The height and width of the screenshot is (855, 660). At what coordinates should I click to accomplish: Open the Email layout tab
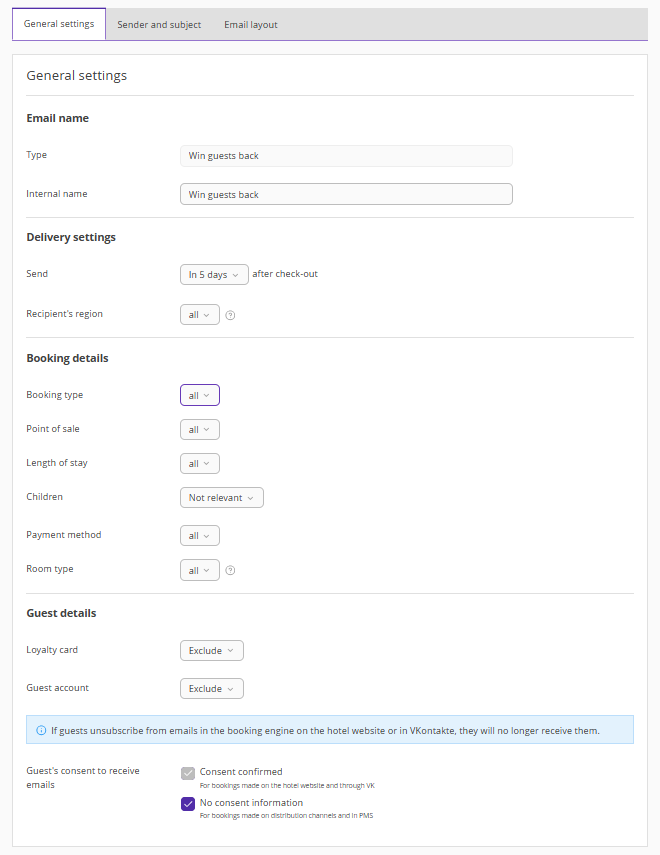click(x=251, y=25)
